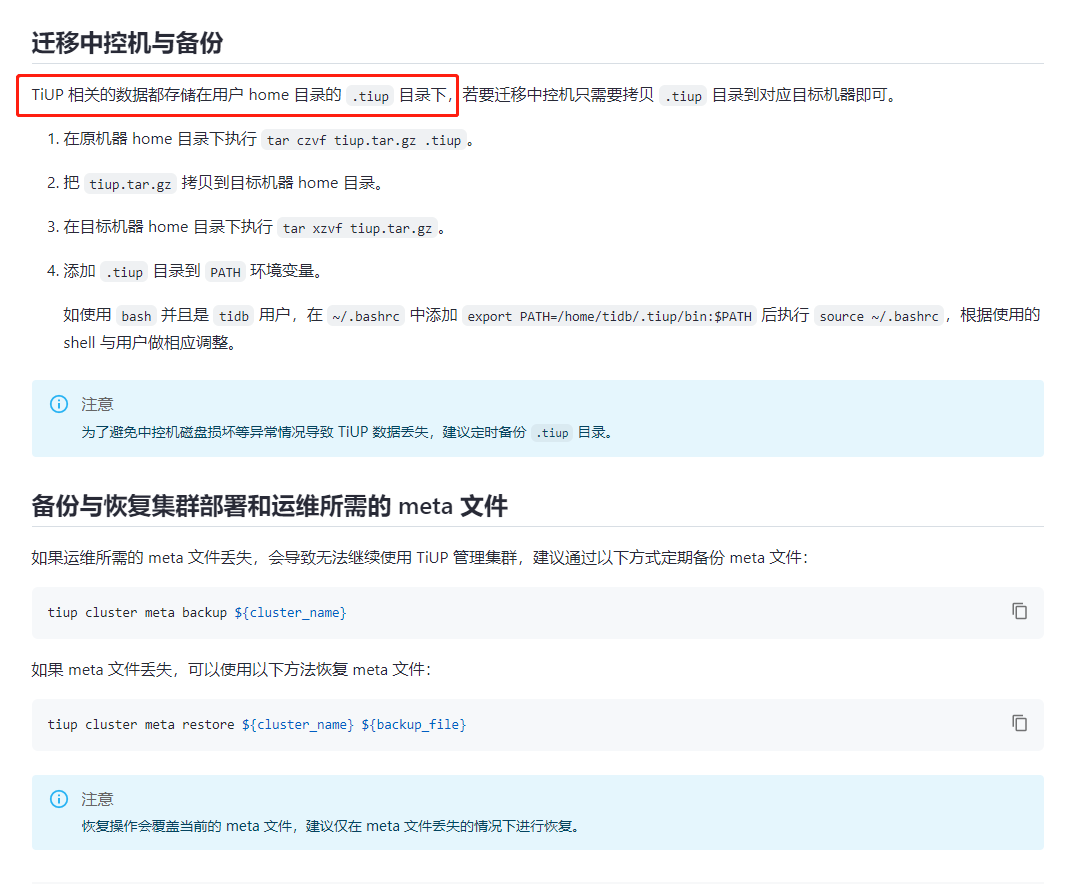The height and width of the screenshot is (884, 1079).
Task: Click the export PATH=/home/tidb/.tiup/bin:$PATH code
Action: point(609,316)
